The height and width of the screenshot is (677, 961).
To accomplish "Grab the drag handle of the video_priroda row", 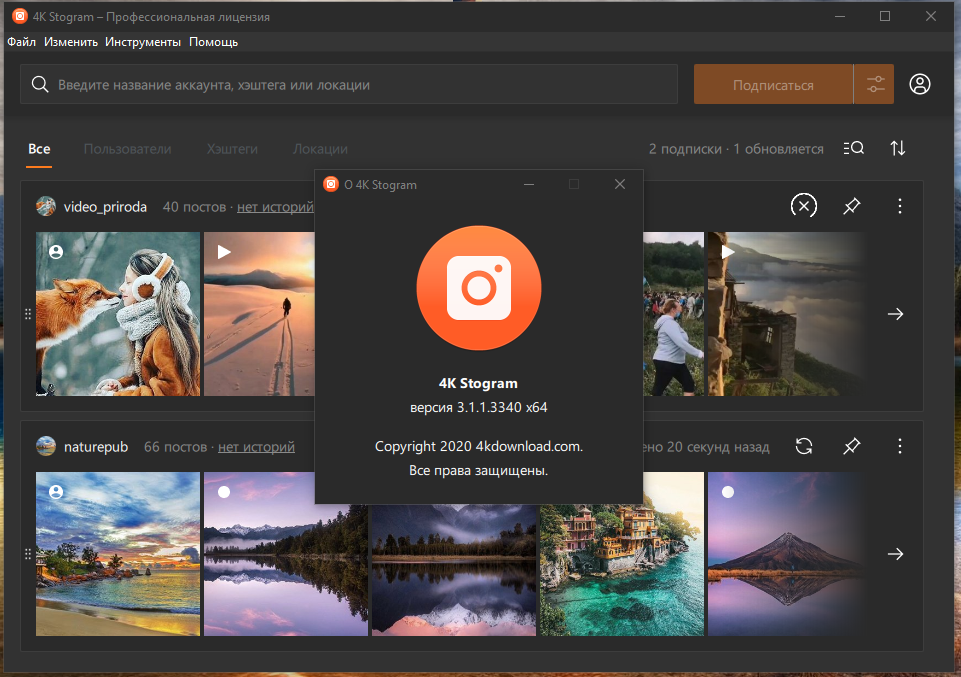I will [x=28, y=314].
